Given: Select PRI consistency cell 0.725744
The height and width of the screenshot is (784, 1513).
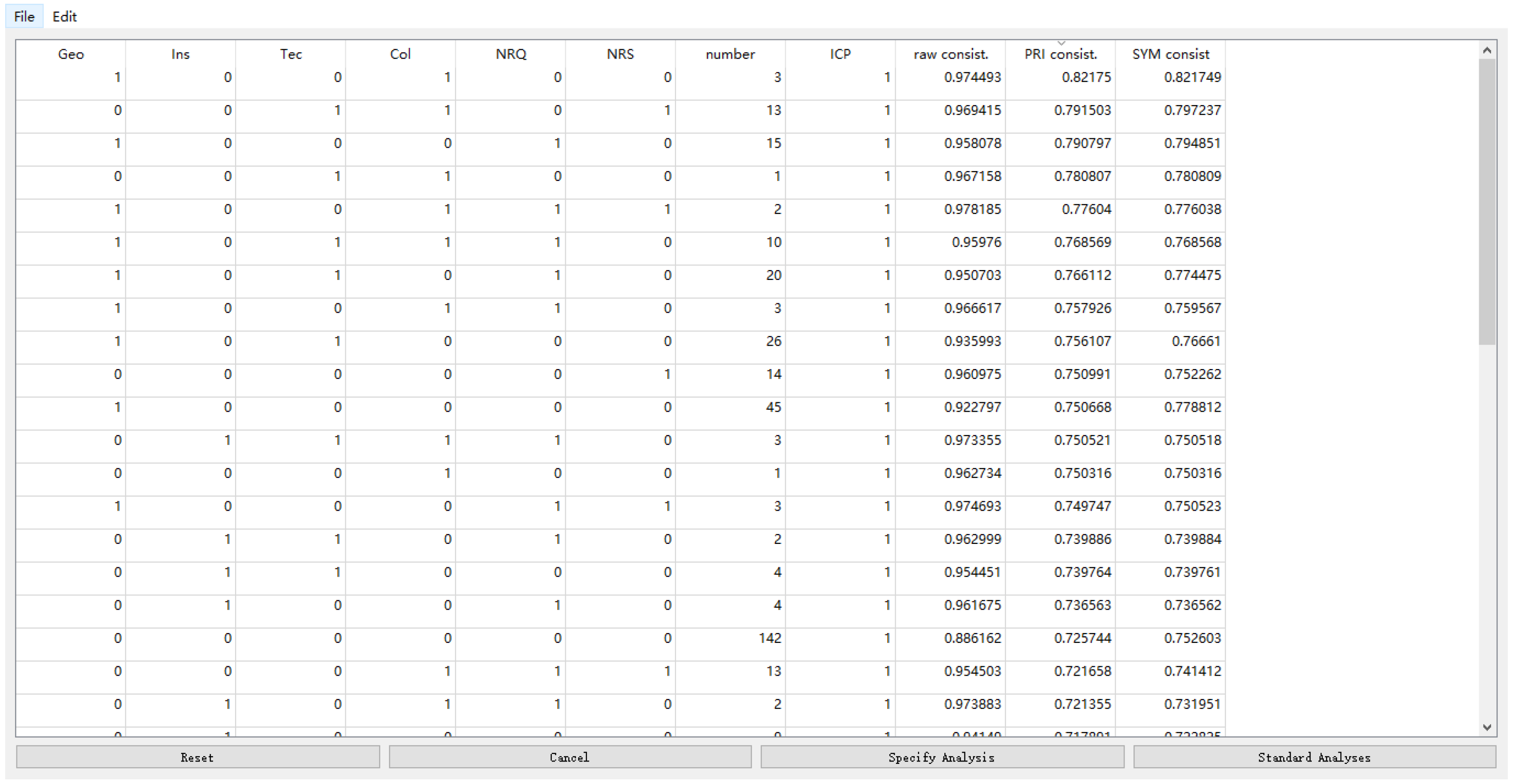Looking at the screenshot, I should tap(1082, 638).
